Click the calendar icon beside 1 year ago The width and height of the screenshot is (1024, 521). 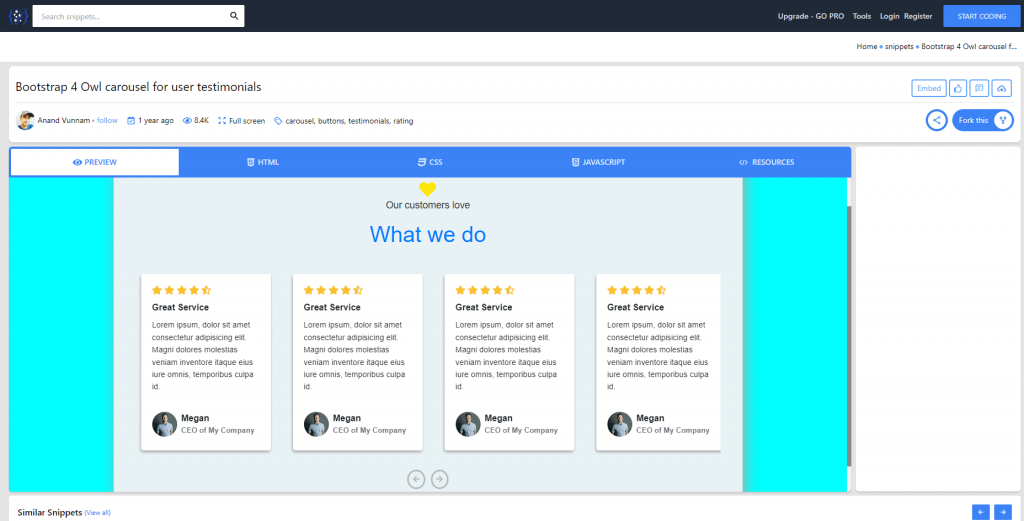(131, 121)
